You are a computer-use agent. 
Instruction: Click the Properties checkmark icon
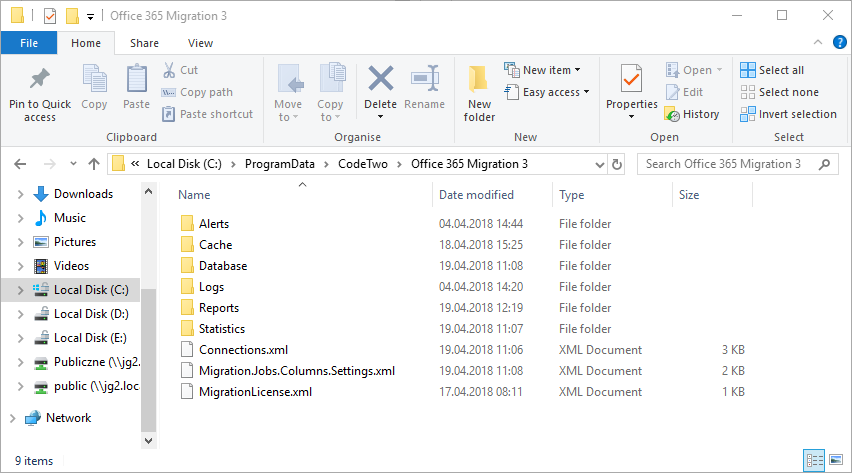(x=631, y=79)
